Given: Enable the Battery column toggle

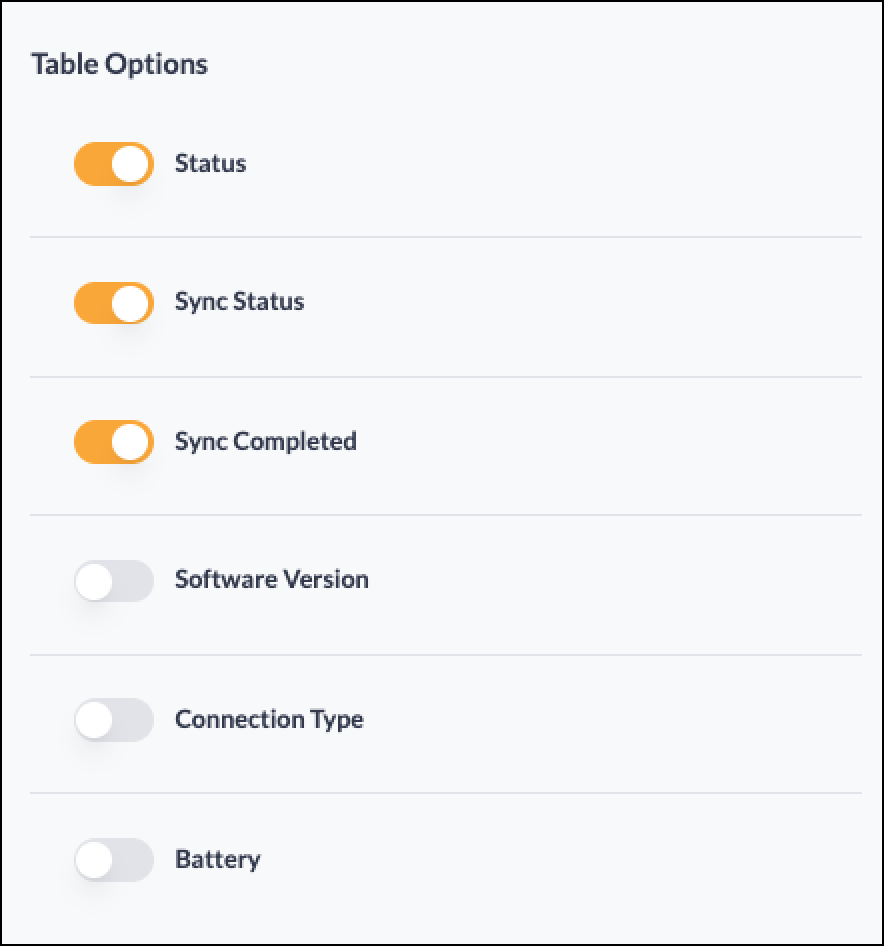Looking at the screenshot, I should (114, 860).
